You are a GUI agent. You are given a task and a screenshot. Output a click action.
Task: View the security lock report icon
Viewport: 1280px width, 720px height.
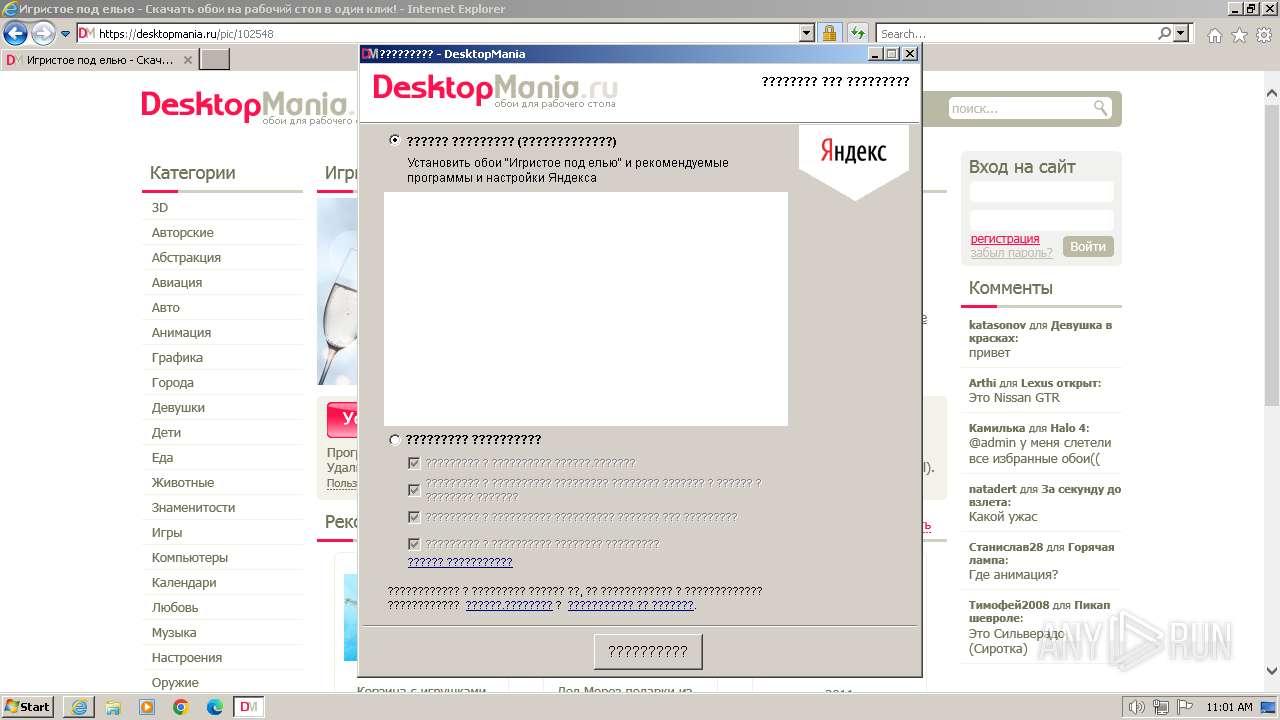[x=829, y=33]
